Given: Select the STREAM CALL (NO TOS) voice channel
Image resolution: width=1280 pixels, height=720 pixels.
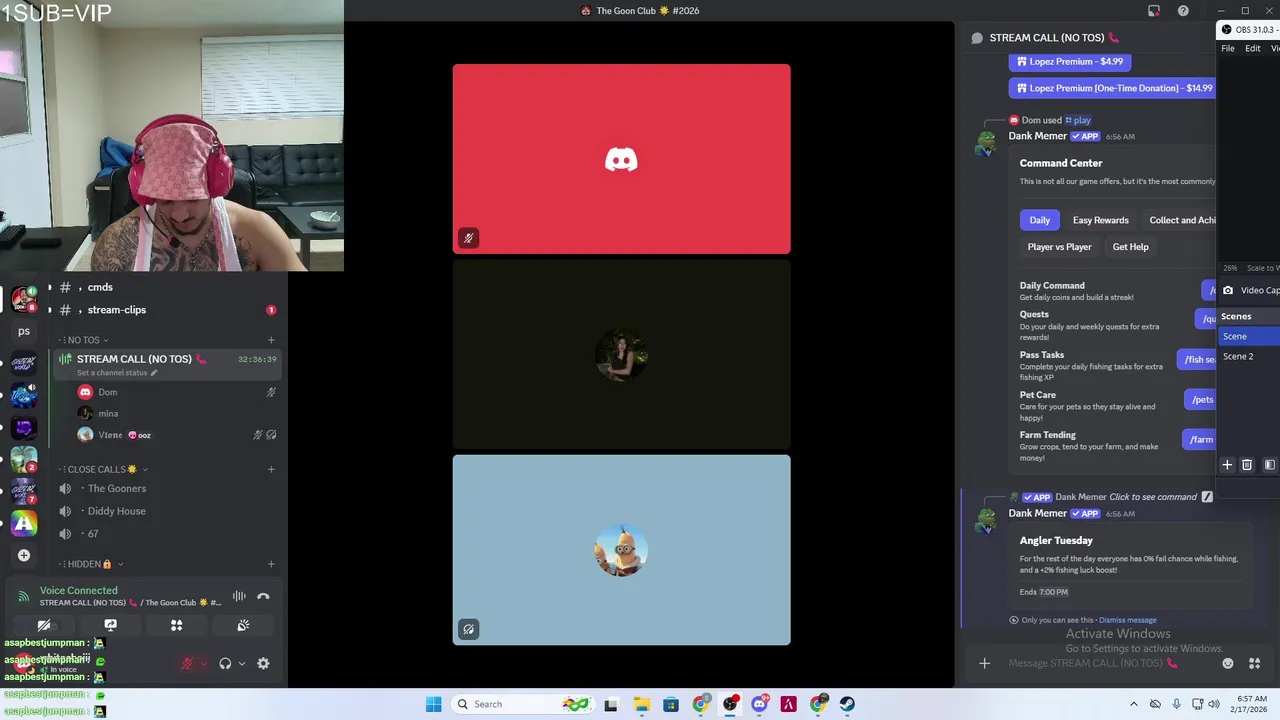Looking at the screenshot, I should point(168,364).
